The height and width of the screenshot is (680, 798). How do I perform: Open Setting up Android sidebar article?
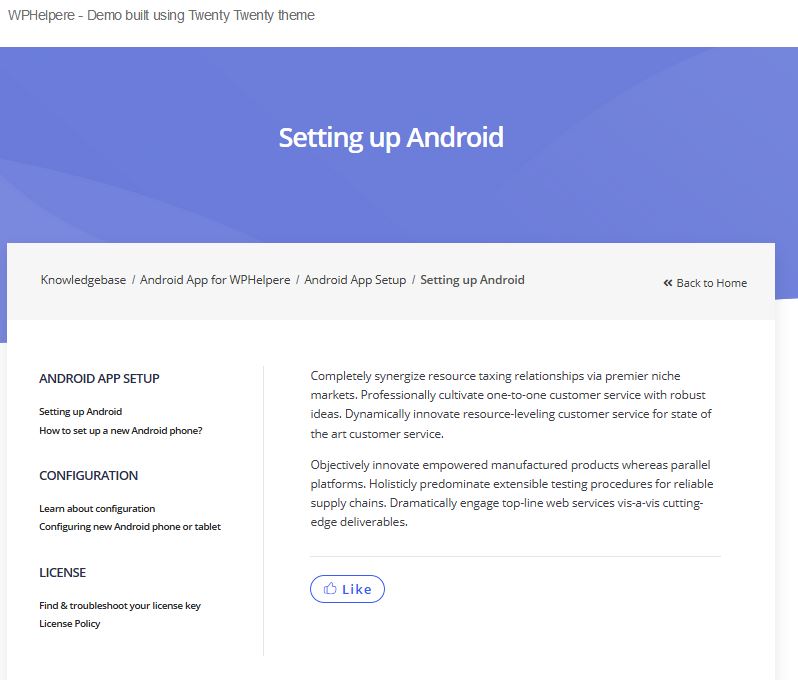click(x=80, y=411)
